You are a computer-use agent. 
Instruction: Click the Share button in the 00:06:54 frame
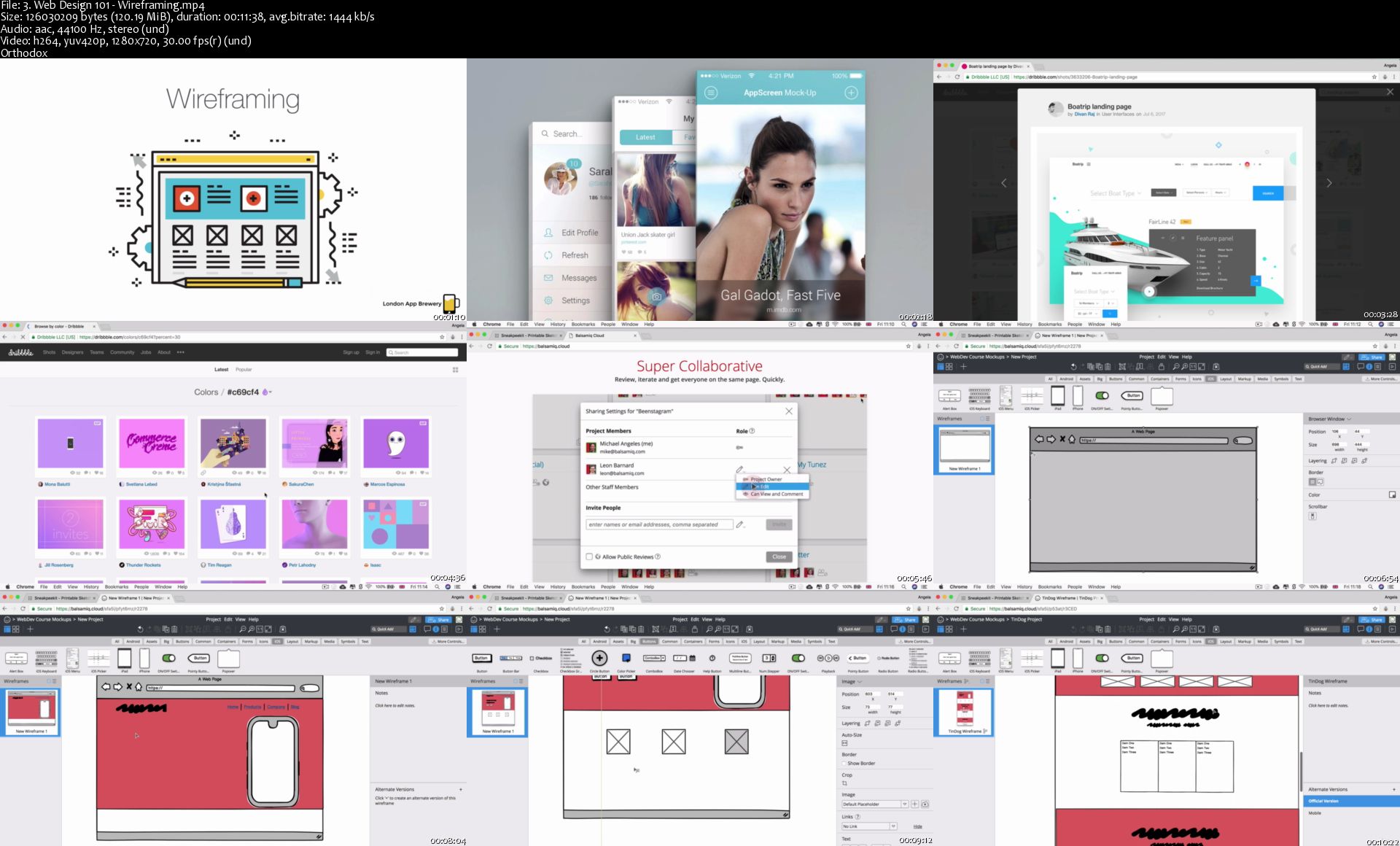(1373, 357)
